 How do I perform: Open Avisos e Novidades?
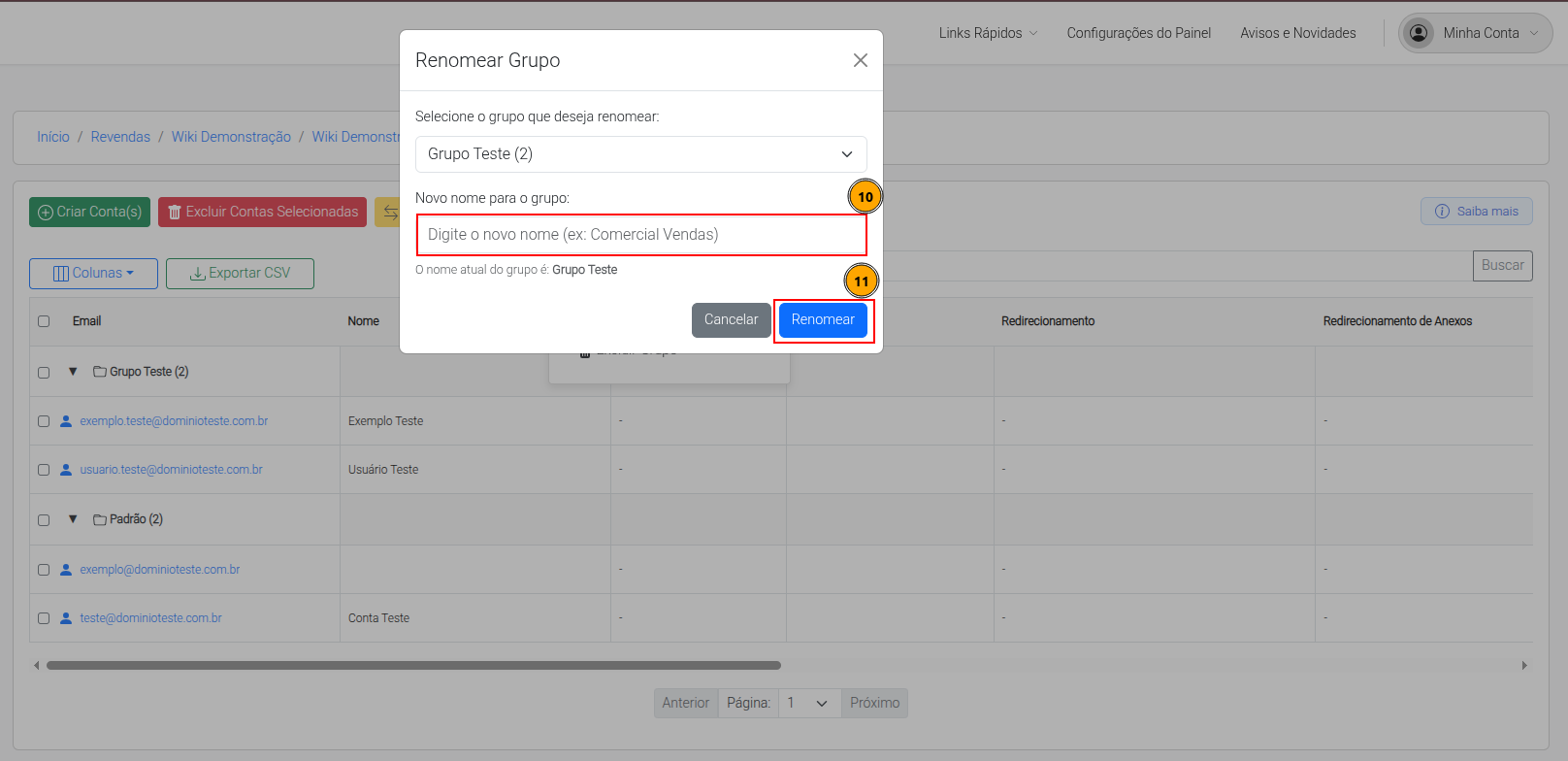[x=1298, y=33]
